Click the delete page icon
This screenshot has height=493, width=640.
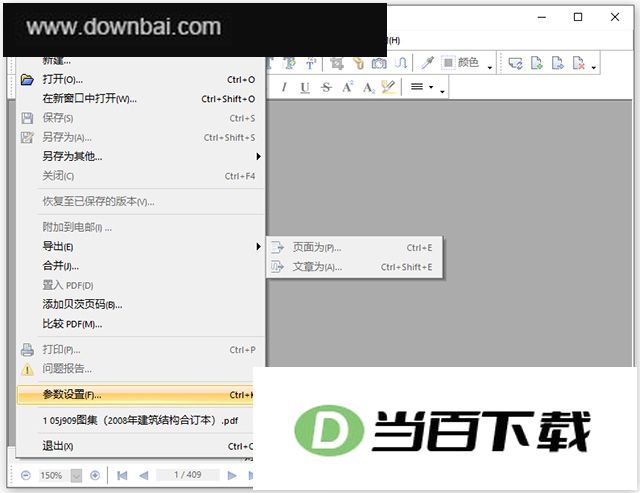point(578,63)
